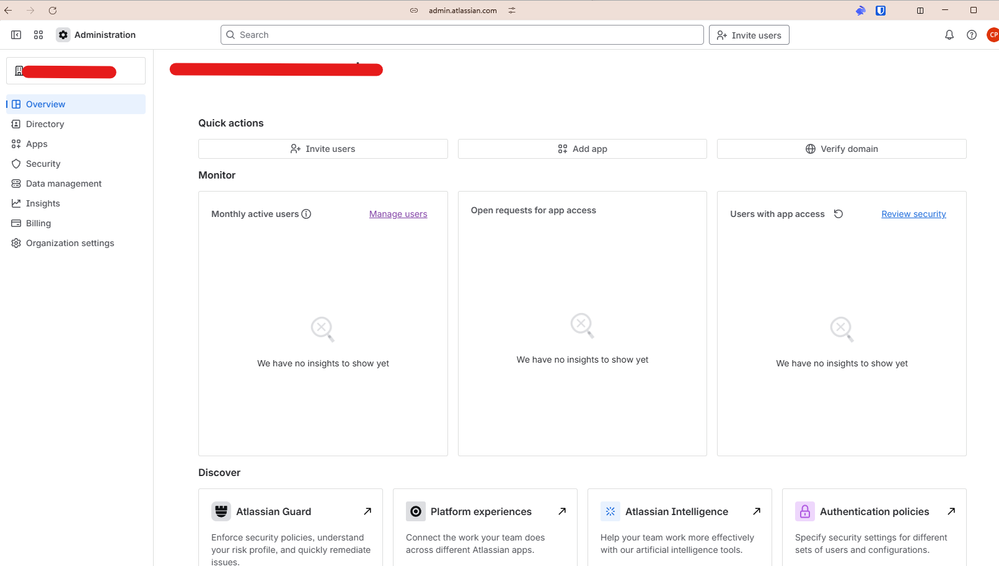Click the Administration gear logo
Screen dimensions: 999x566
[x=62, y=35]
